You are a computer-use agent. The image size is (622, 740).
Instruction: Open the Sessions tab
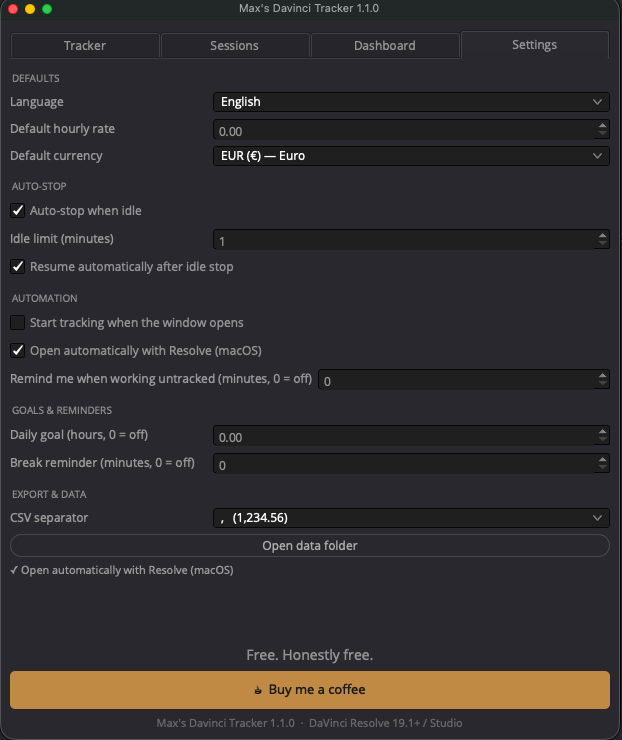[235, 46]
